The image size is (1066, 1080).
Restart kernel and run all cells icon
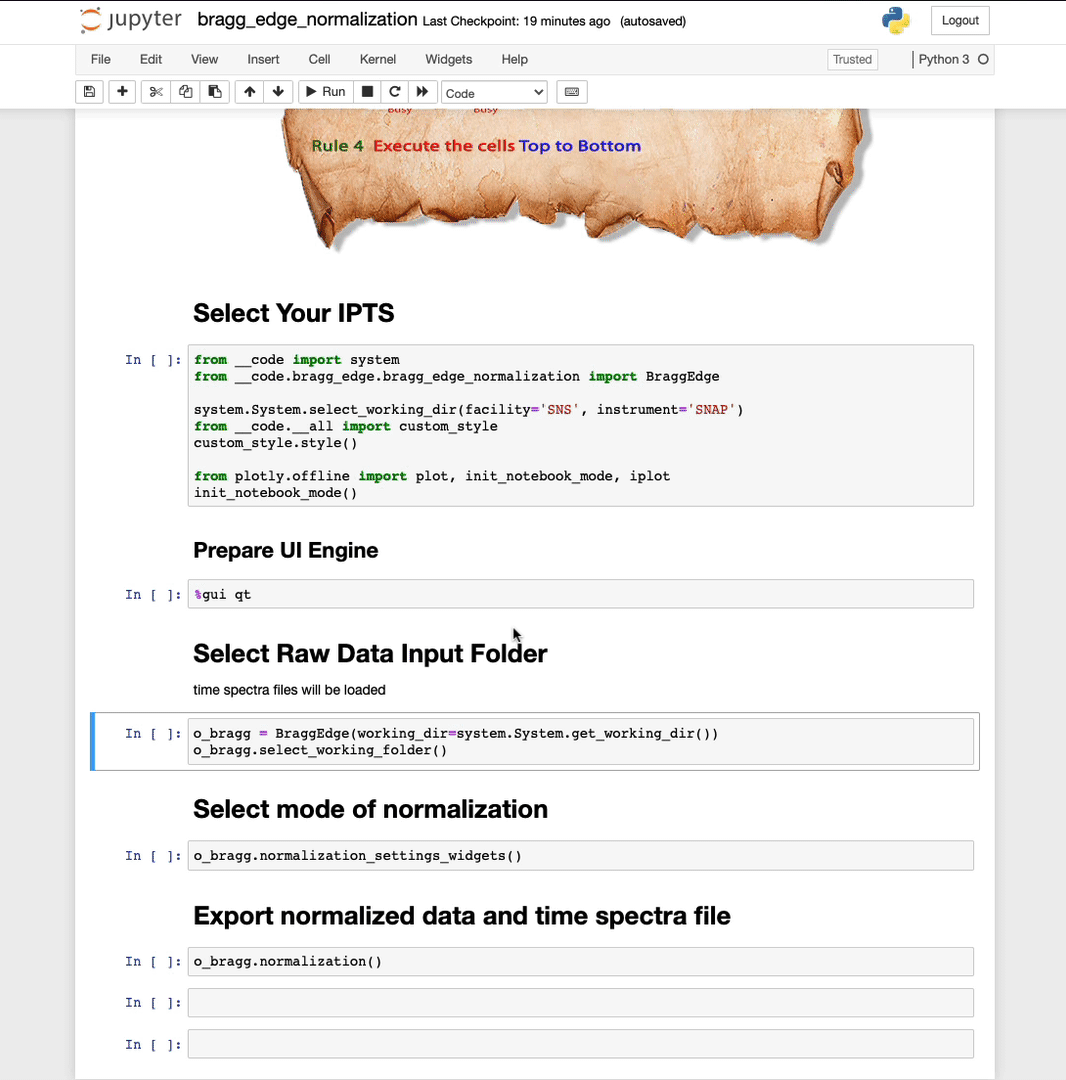click(422, 92)
